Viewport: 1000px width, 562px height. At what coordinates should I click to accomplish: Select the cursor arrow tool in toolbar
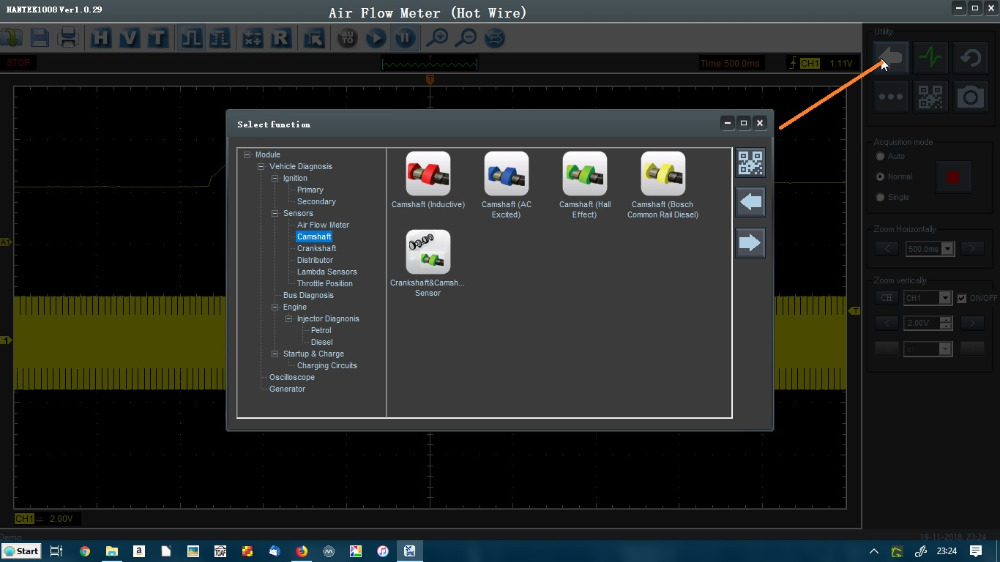(x=313, y=38)
